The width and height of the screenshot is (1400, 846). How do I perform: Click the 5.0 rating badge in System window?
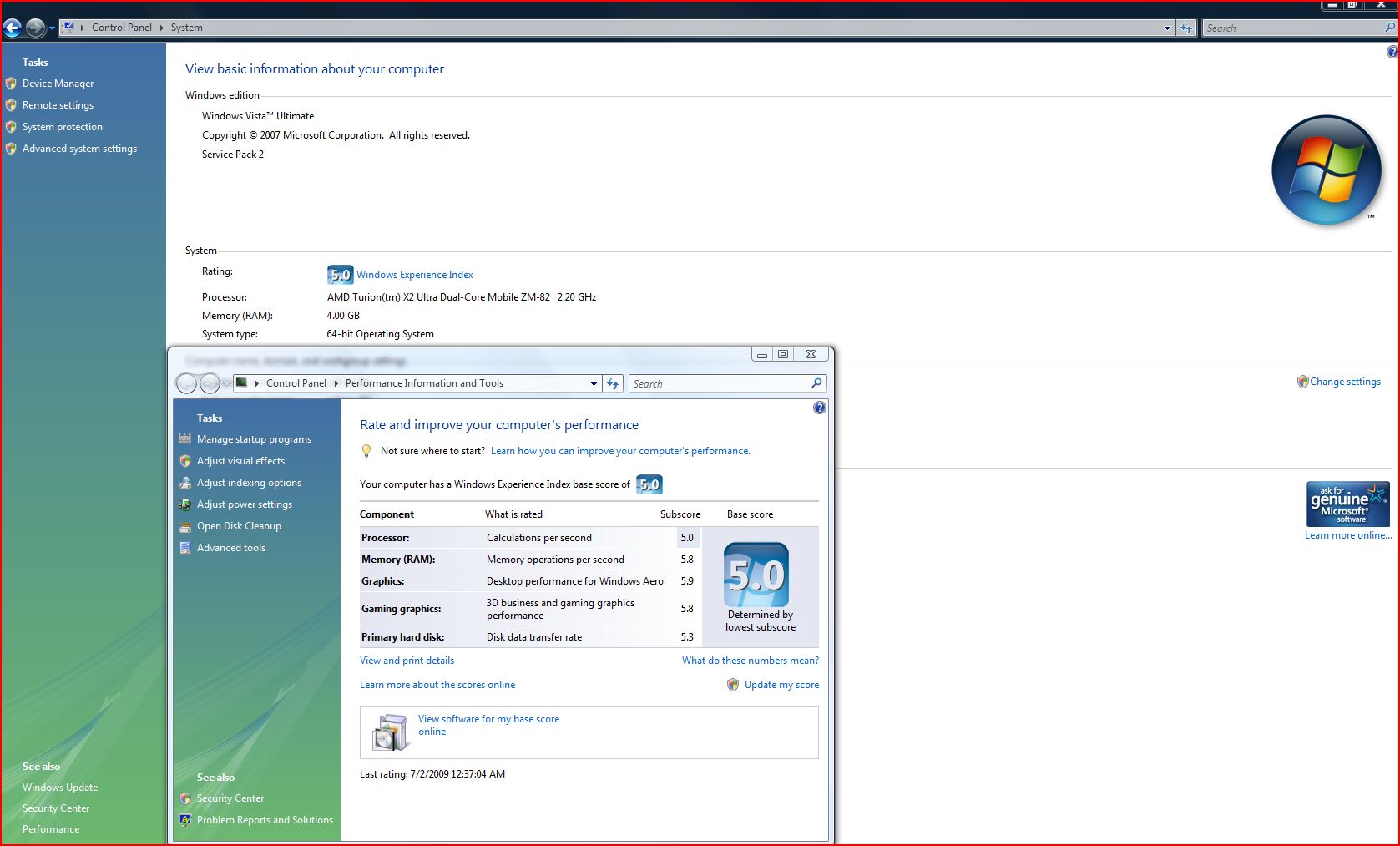340,275
